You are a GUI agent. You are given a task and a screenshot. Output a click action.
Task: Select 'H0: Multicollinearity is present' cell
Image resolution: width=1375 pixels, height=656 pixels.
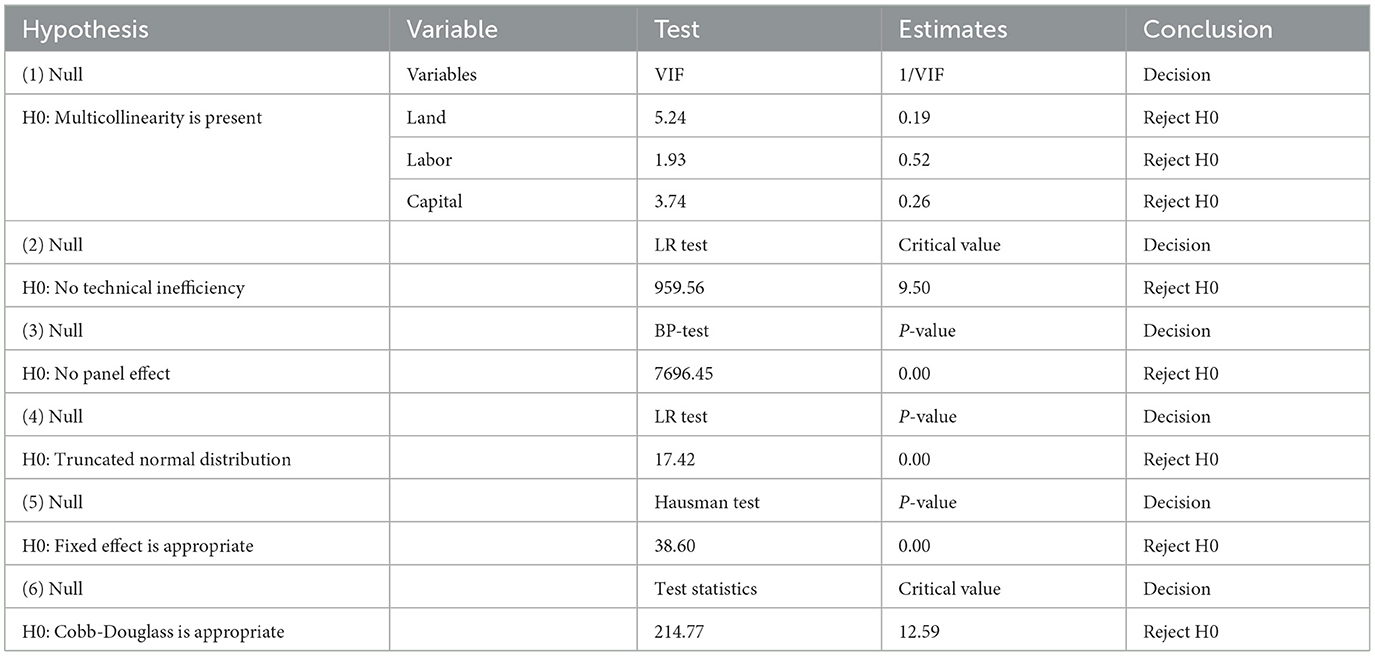click(198, 160)
